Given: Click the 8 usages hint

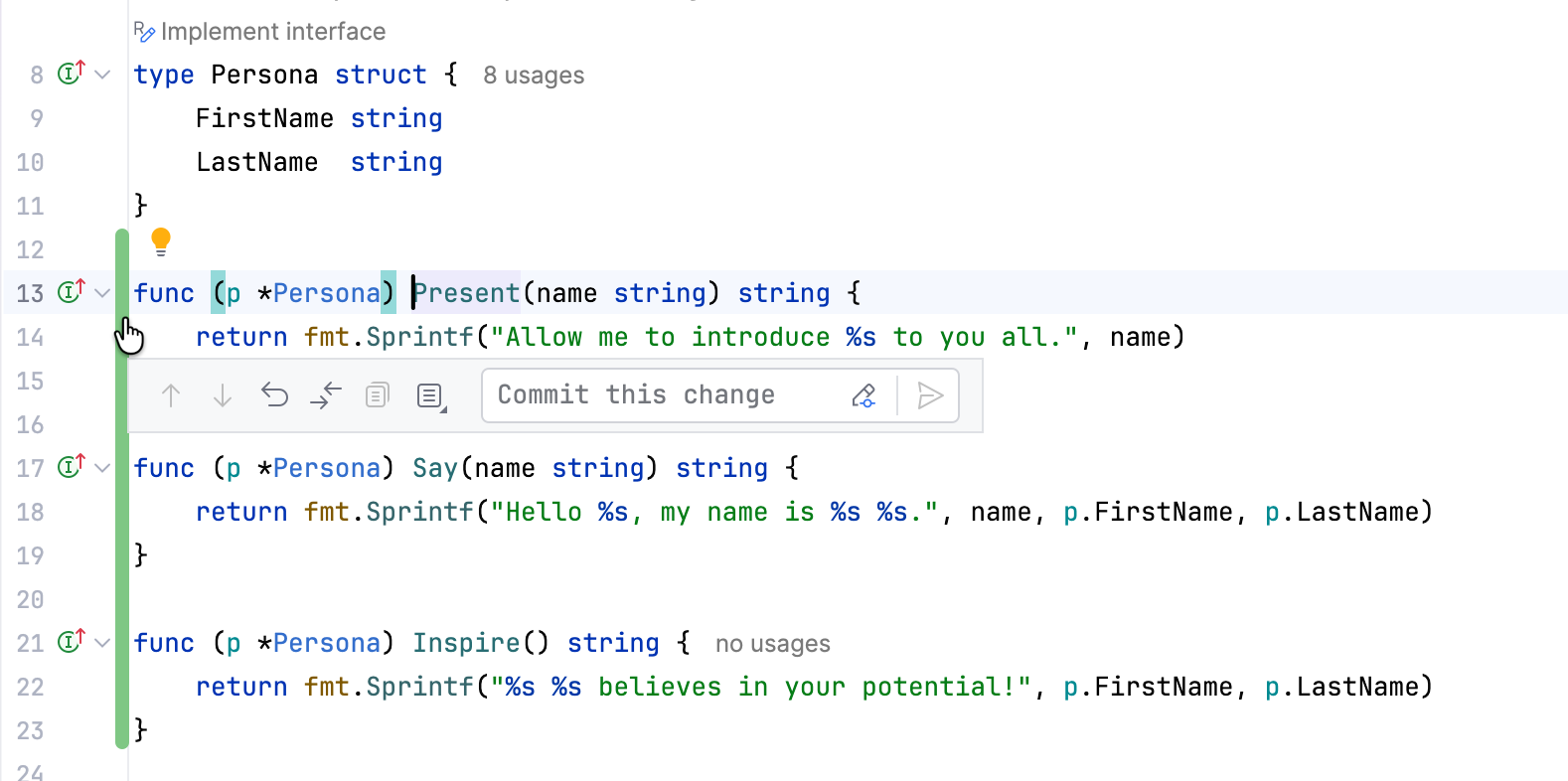Looking at the screenshot, I should (534, 76).
